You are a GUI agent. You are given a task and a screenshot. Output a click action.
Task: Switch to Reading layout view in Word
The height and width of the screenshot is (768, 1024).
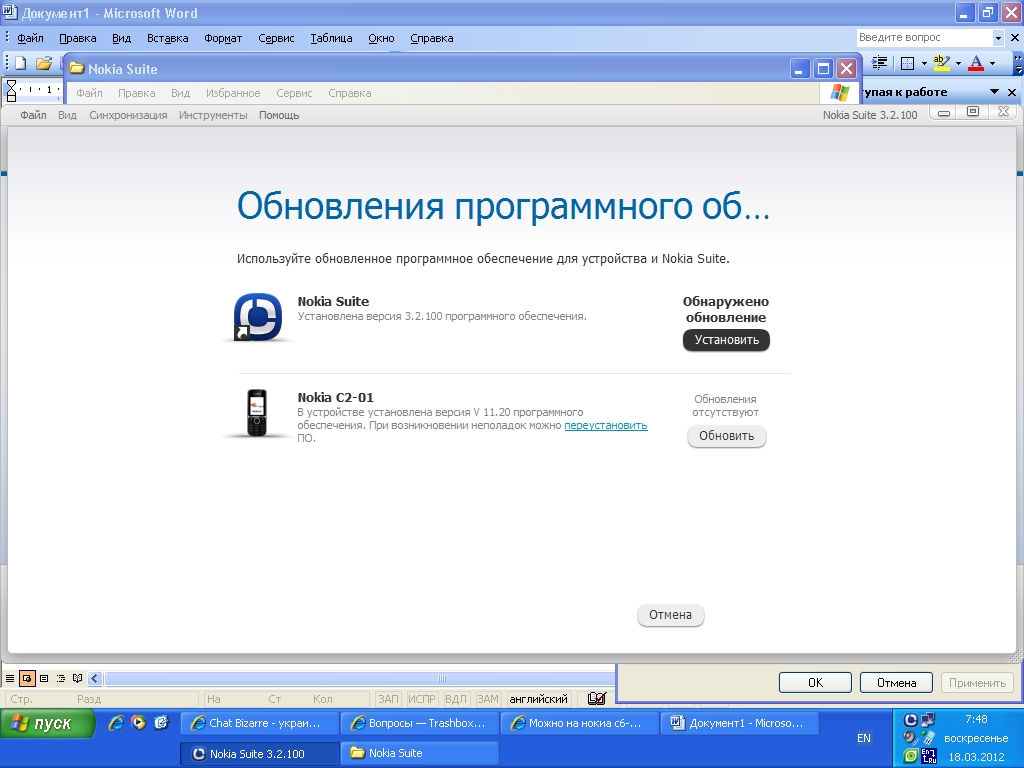[78, 679]
